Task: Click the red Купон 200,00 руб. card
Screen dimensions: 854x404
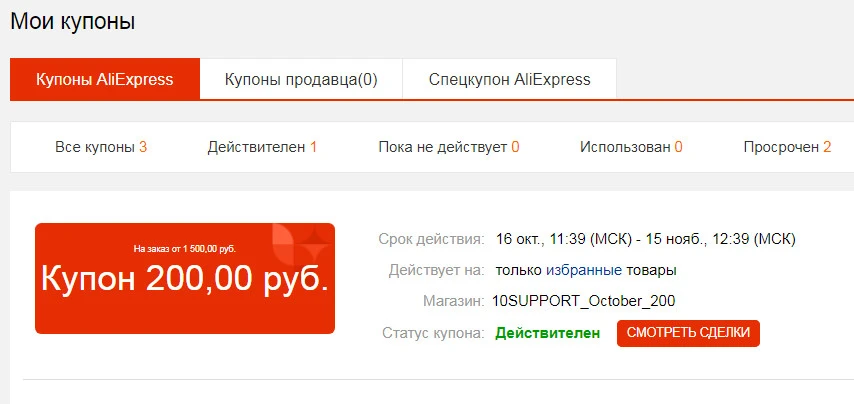Action: coord(185,278)
